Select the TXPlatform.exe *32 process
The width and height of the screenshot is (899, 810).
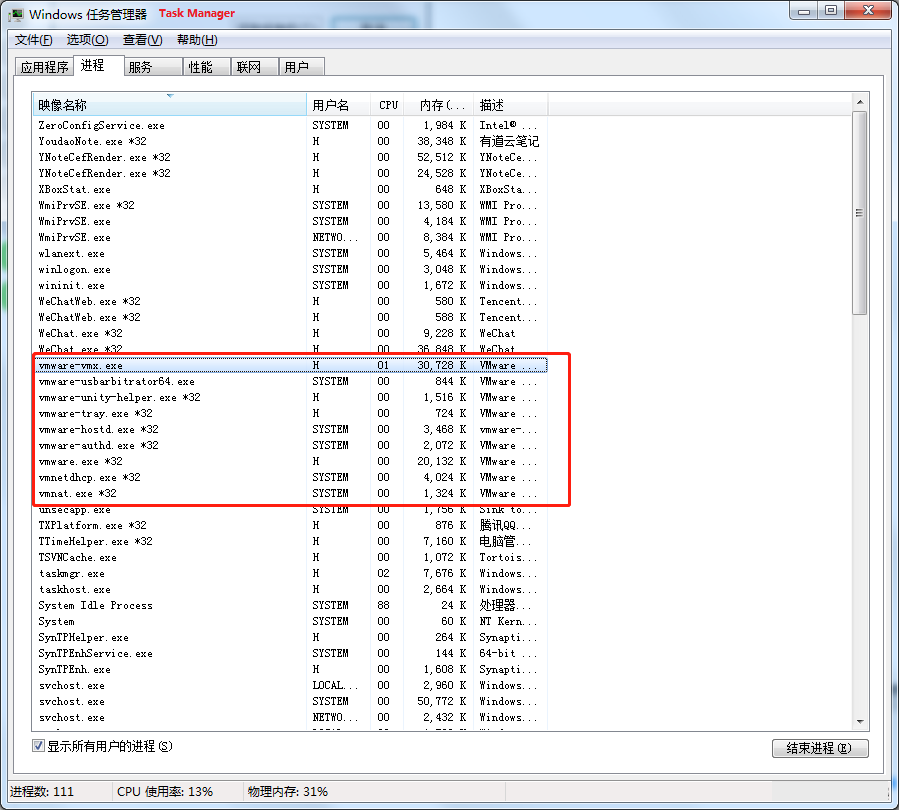pos(290,525)
